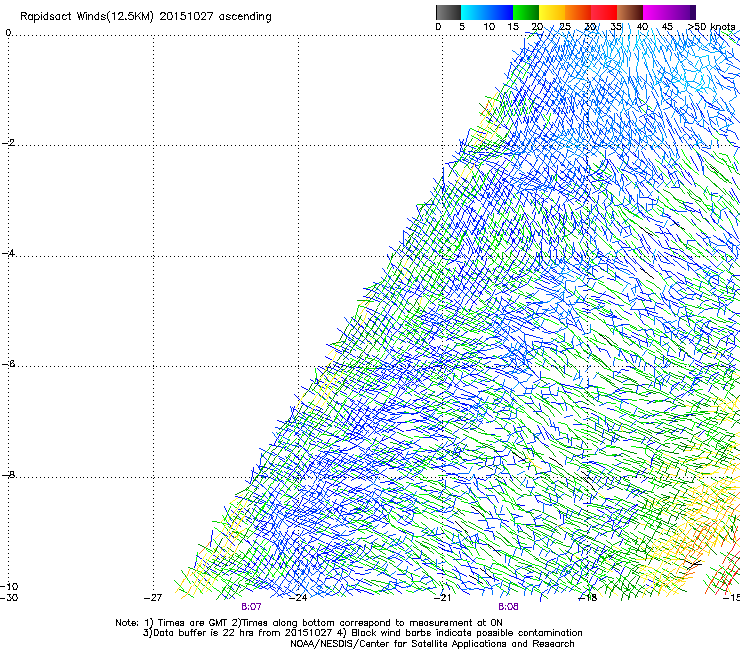Select the yellow 20–25 knots legend segment
Image resolution: width=740 pixels, height=650 pixels.
pyautogui.click(x=552, y=12)
